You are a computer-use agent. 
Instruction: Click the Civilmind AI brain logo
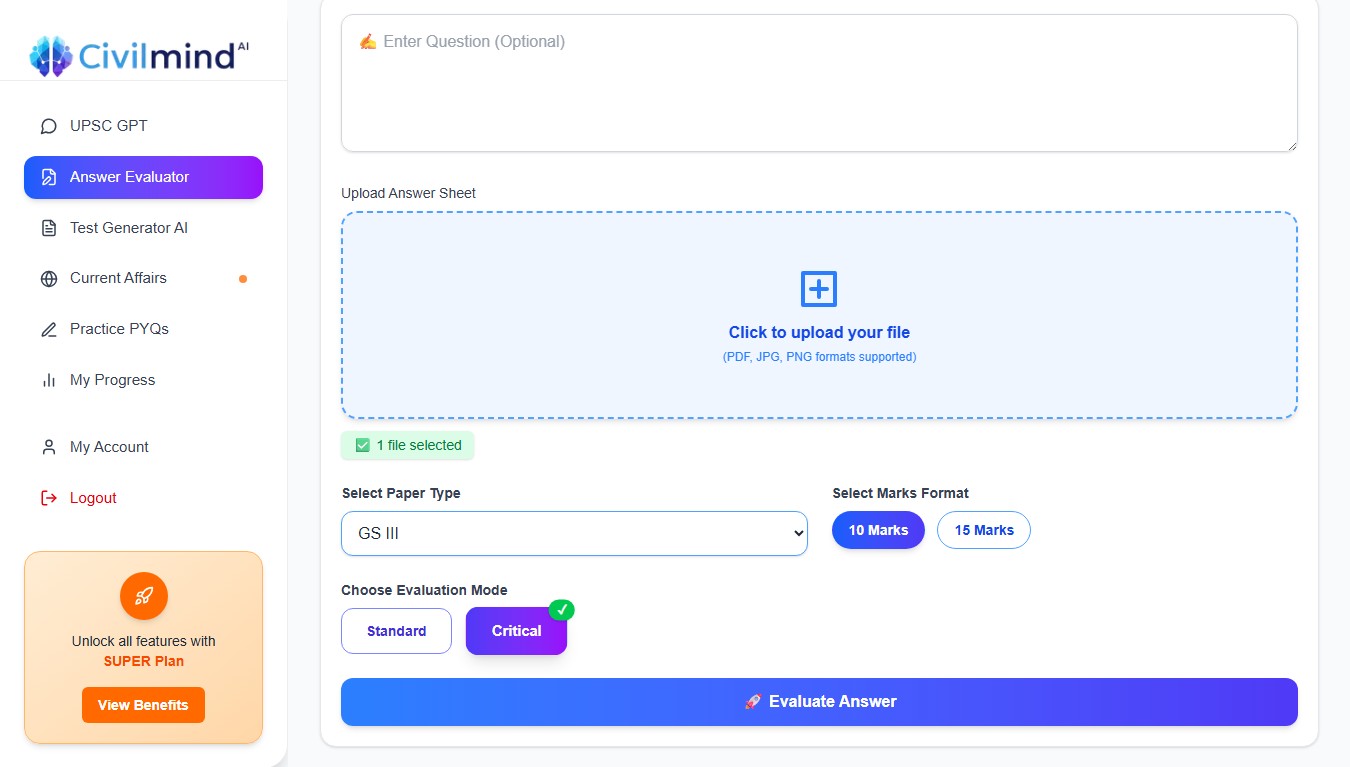coord(51,56)
